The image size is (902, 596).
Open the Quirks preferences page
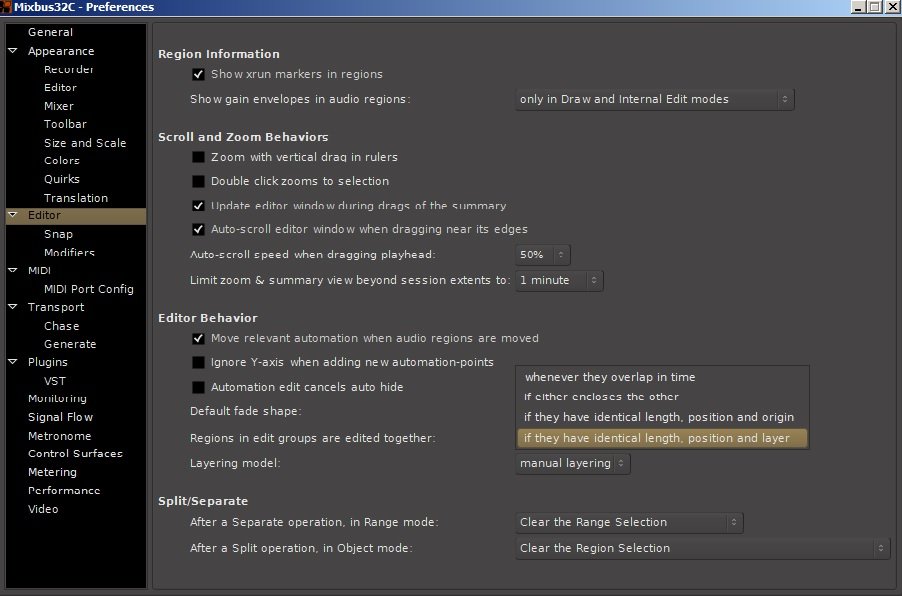62,179
